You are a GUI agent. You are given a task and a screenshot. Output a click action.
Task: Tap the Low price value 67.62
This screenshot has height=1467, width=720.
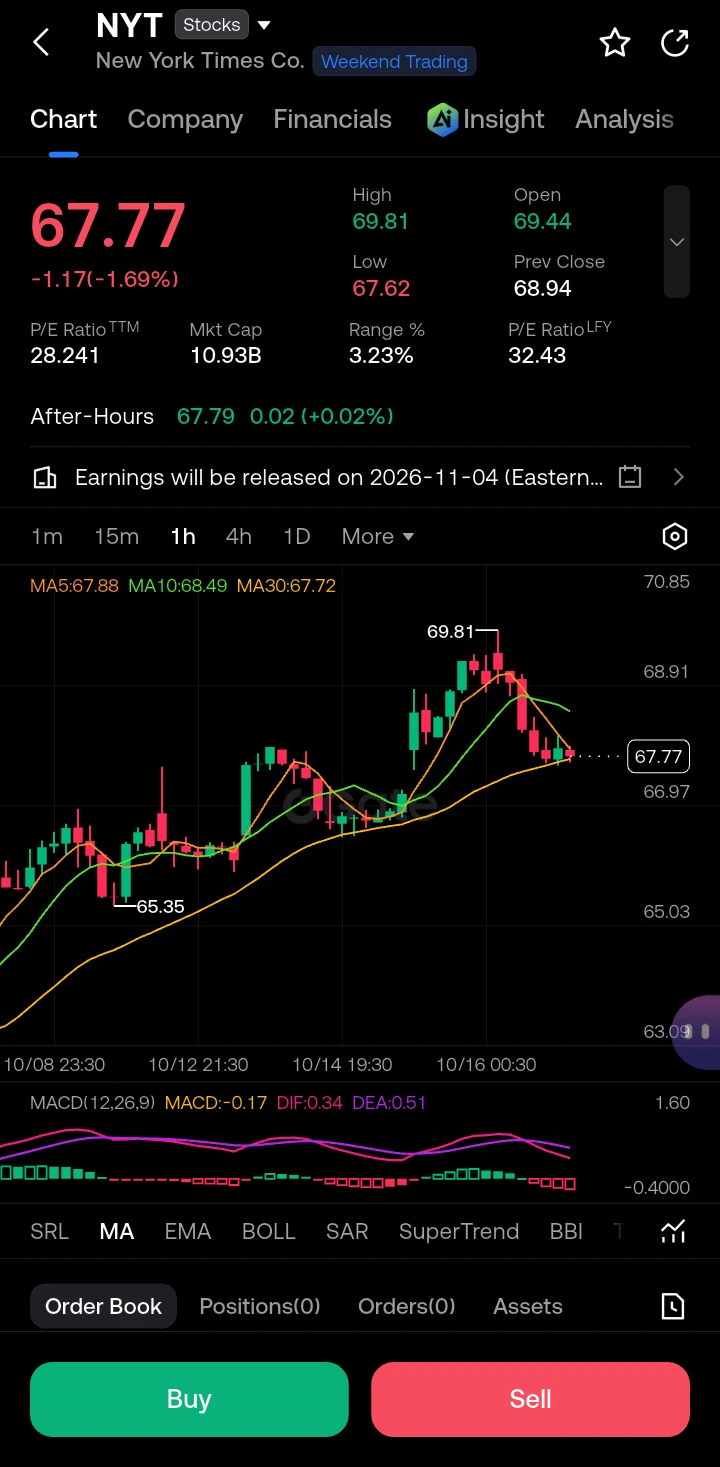click(x=381, y=288)
